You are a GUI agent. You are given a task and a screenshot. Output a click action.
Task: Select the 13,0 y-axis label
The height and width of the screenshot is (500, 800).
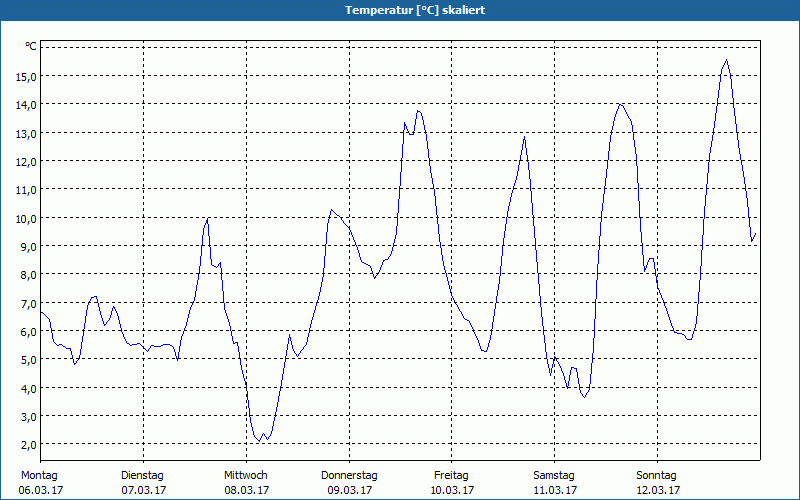coord(25,133)
